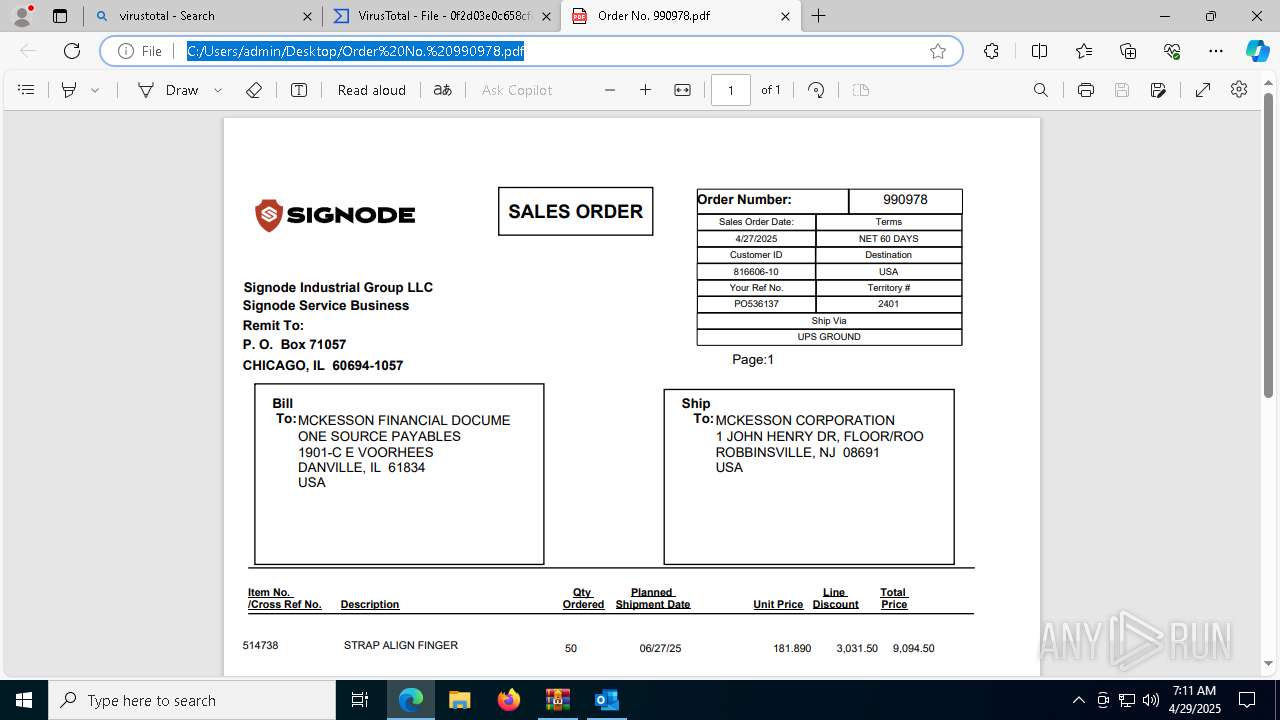
Task: Select the Erase tool
Action: coord(254,90)
